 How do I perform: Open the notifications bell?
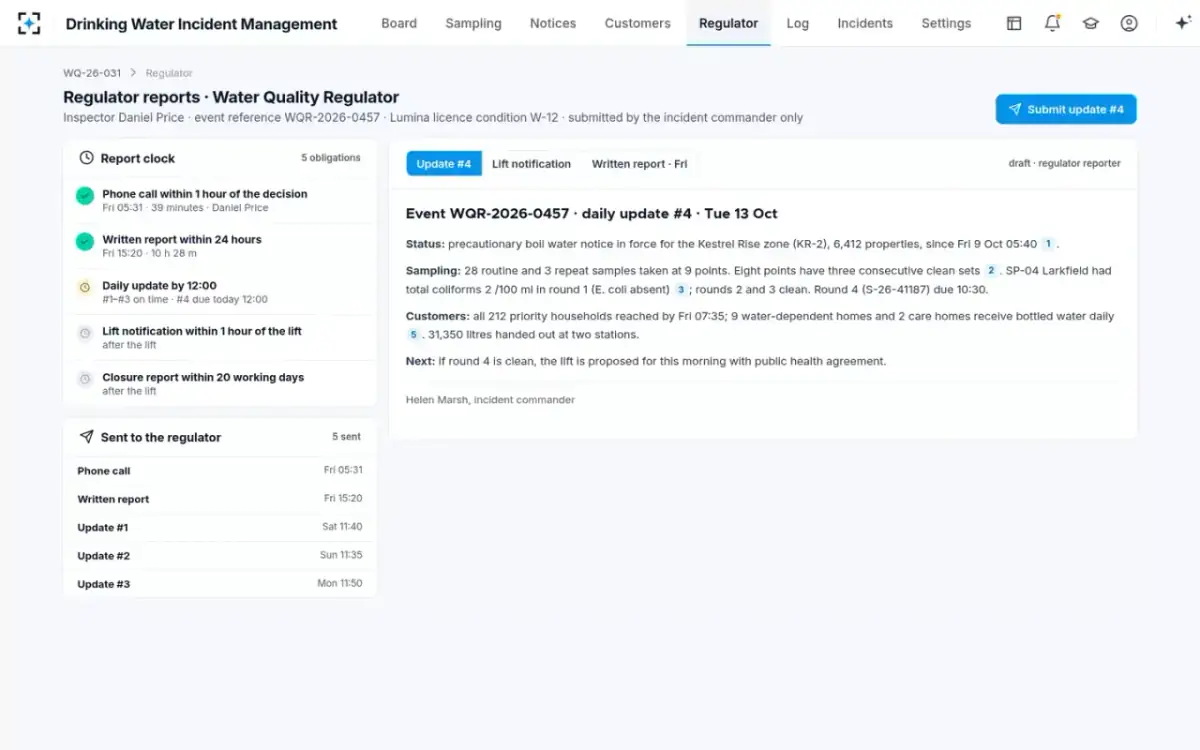click(1052, 23)
